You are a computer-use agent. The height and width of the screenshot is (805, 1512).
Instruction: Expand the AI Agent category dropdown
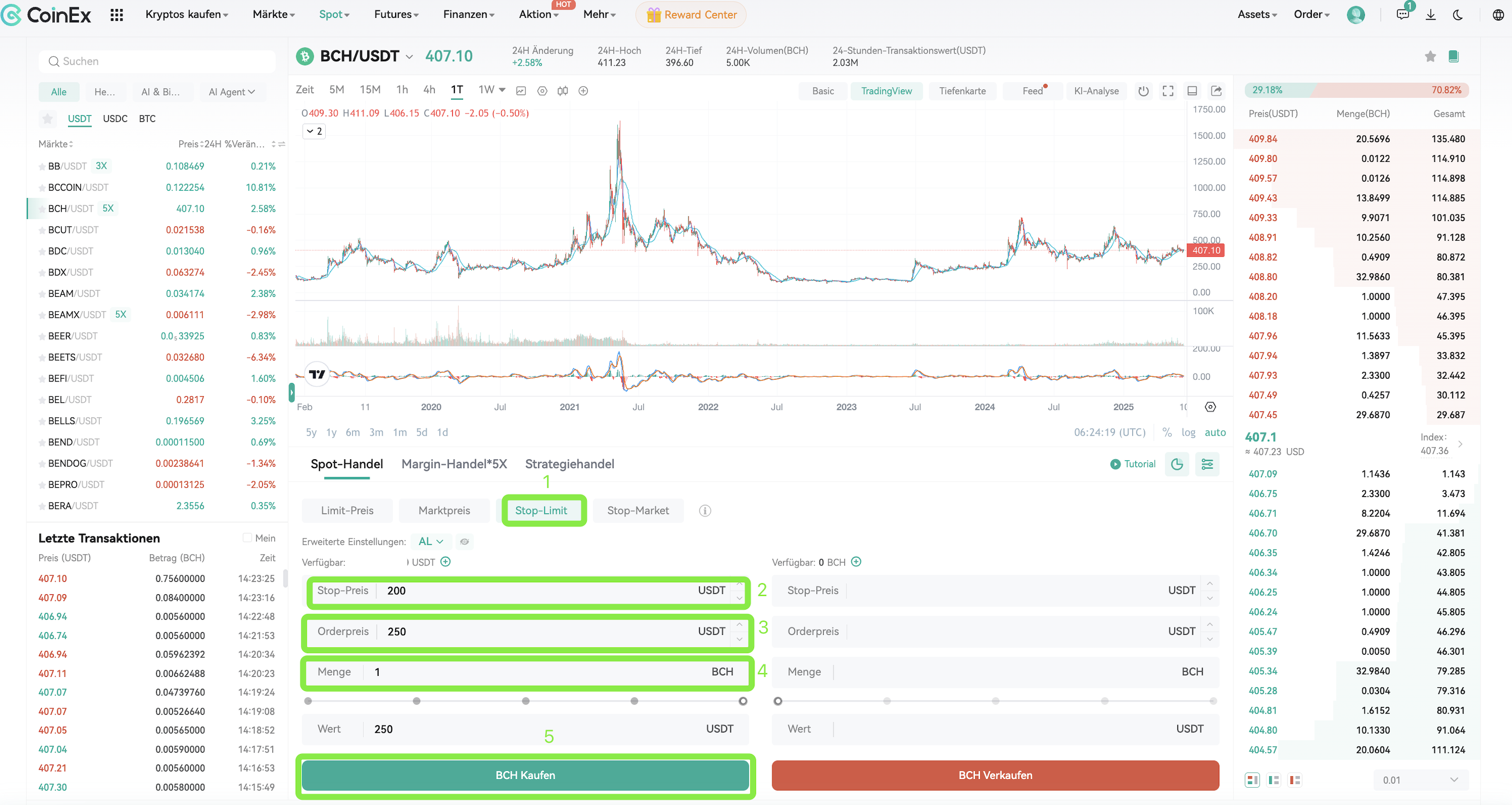(232, 91)
